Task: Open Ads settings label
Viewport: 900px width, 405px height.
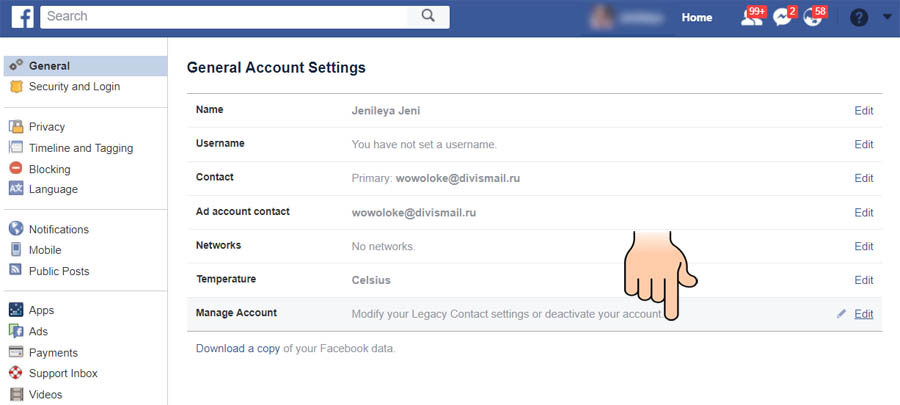Action: pyautogui.click(x=38, y=331)
